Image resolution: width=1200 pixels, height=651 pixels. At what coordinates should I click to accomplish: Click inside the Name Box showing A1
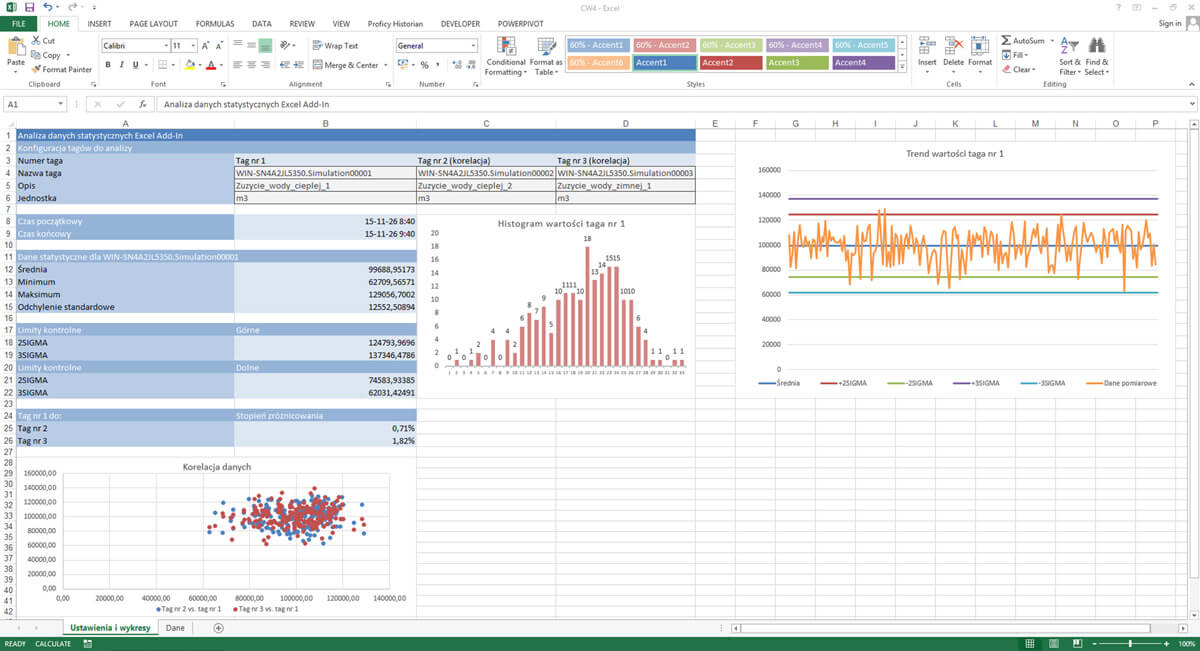click(28, 103)
